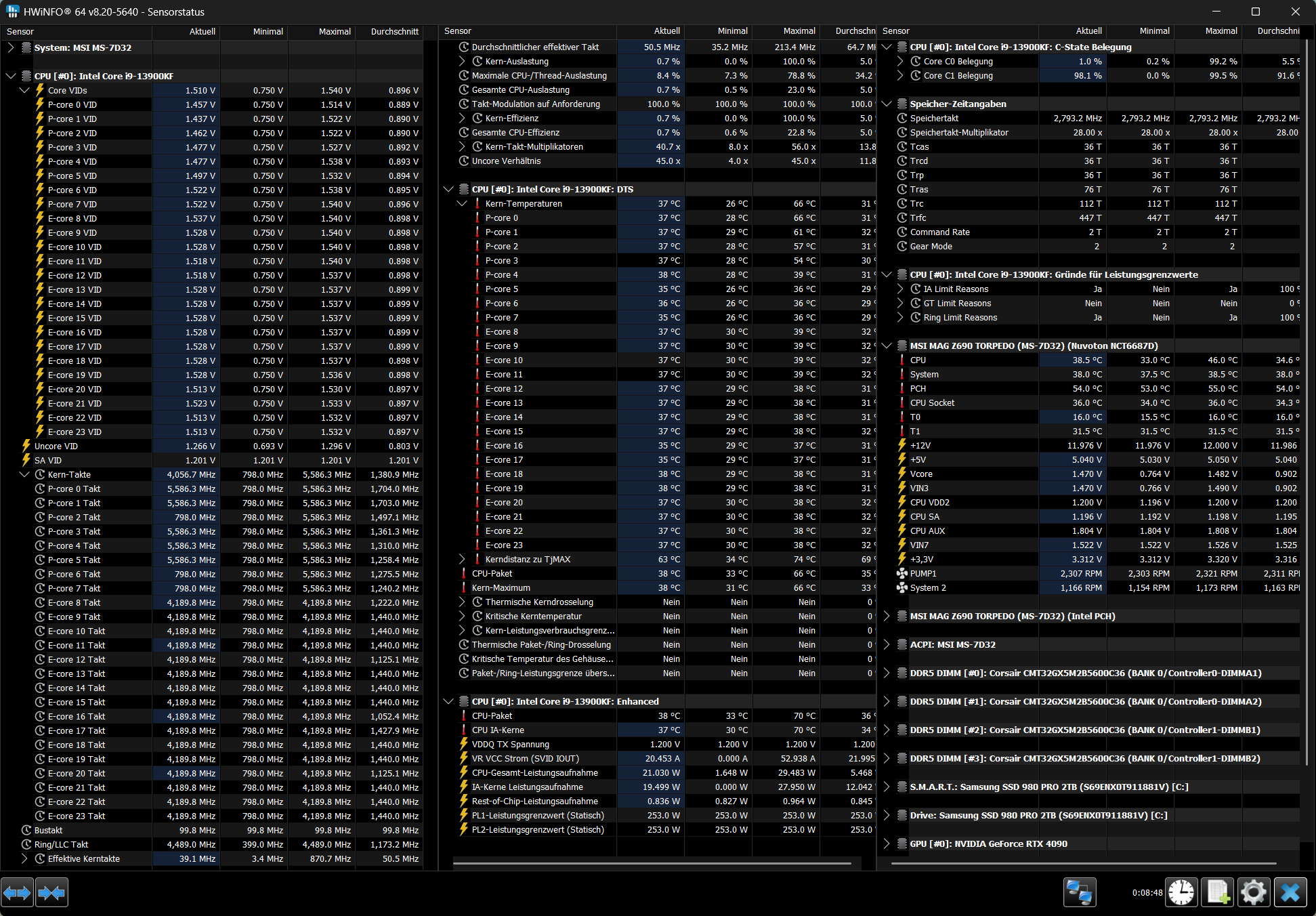Expand Kerndistanz zu TjMAX row
Image resolution: width=1316 pixels, height=916 pixels.
[x=462, y=559]
